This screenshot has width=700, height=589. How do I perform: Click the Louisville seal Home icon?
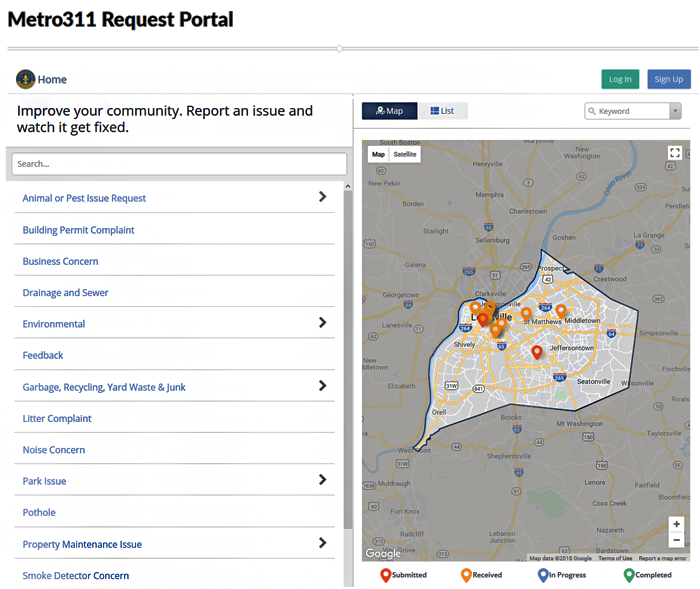25,79
